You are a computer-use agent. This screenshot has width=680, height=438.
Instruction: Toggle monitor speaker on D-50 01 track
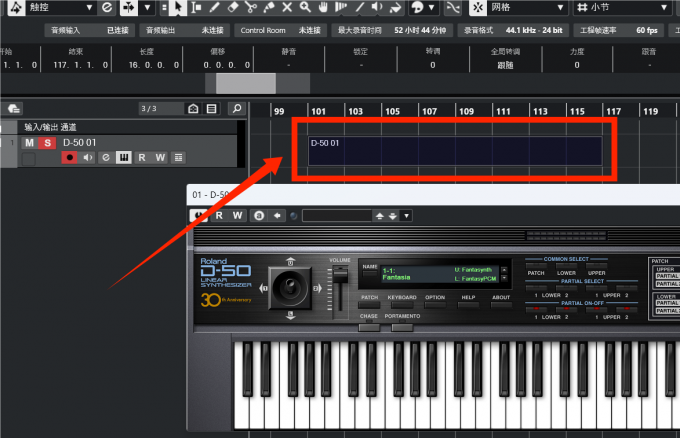(88, 157)
